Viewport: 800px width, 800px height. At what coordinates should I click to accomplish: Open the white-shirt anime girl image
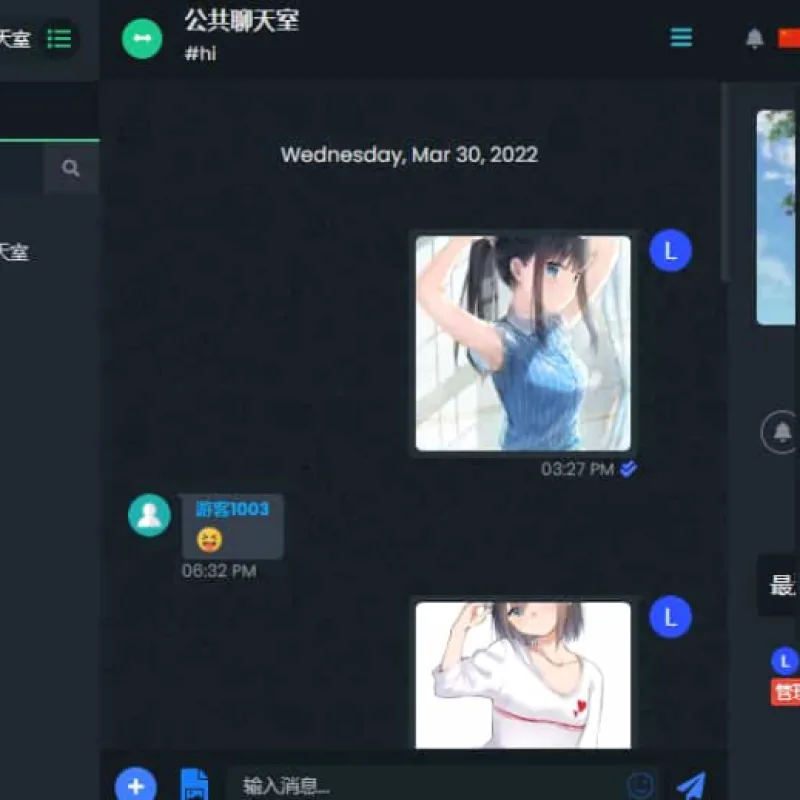point(523,675)
